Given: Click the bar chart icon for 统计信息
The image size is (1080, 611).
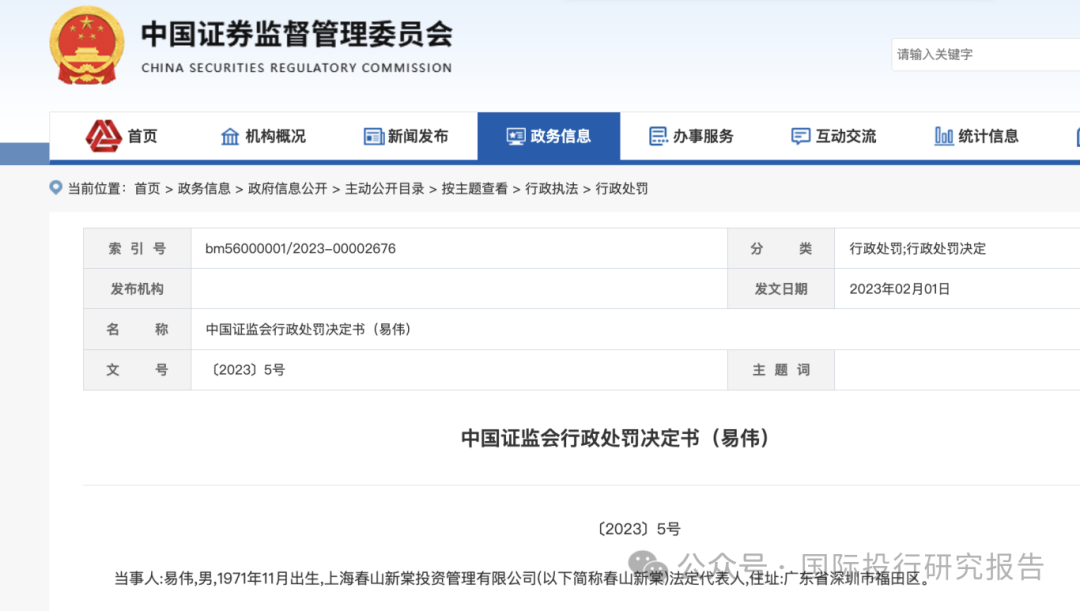Looking at the screenshot, I should pos(944,136).
